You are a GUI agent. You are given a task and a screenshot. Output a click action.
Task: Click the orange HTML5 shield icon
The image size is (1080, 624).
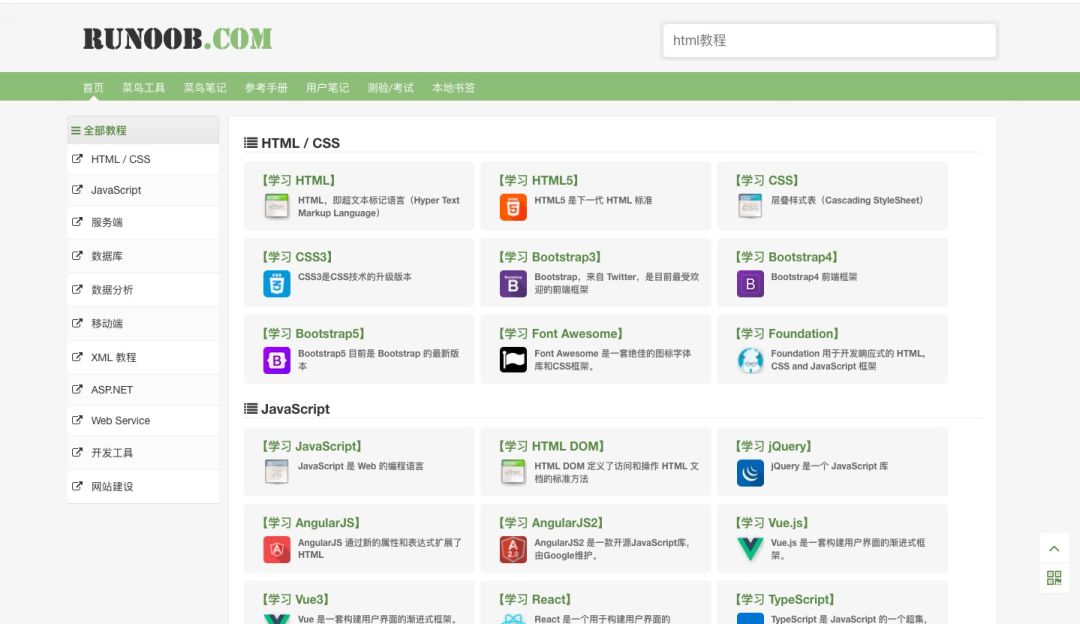click(513, 207)
